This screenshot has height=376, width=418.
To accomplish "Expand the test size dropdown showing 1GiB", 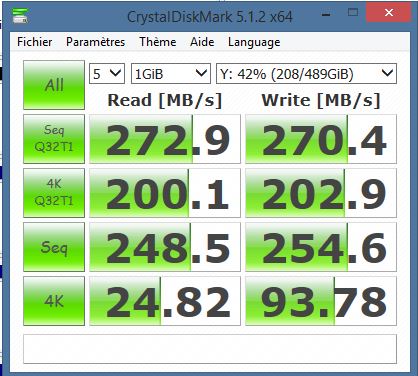I will (171, 73).
